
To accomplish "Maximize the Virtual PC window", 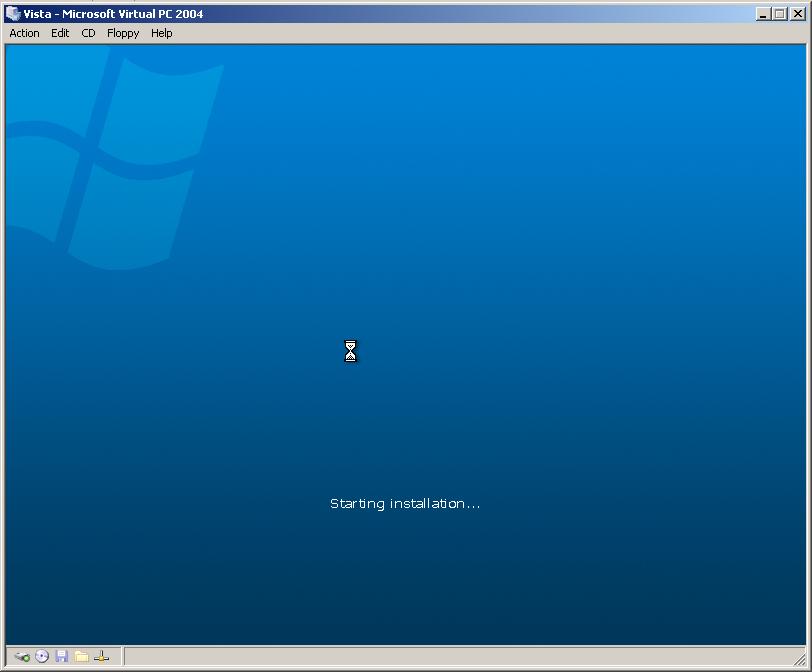I will [x=779, y=14].
